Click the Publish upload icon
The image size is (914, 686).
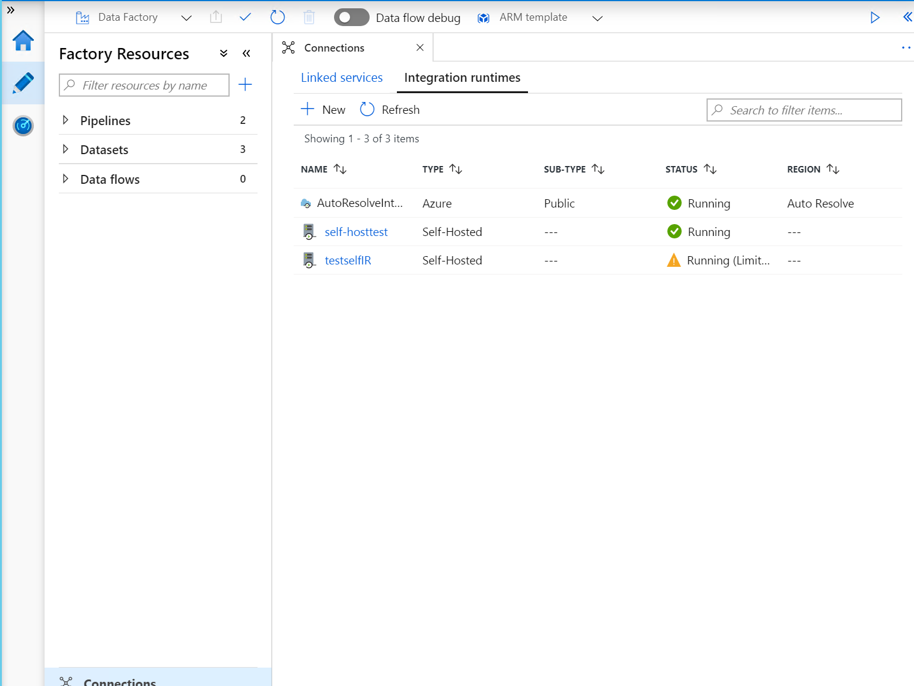coord(216,17)
